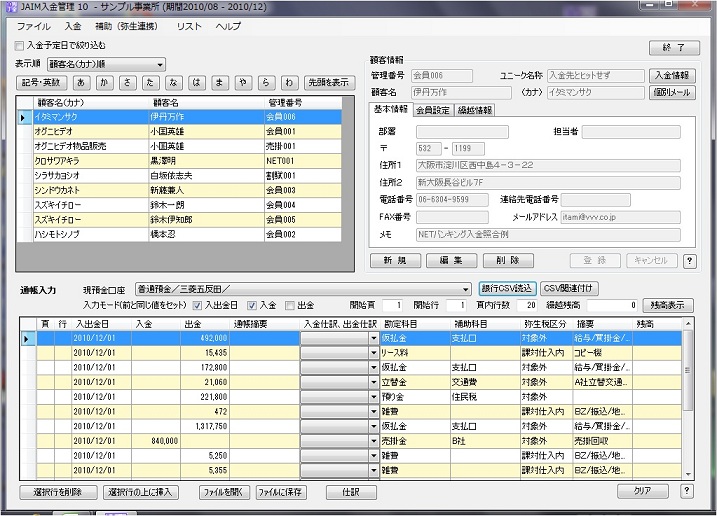Open the 現預金口座 account dropdown
Image resolution: width=717 pixels, height=516 pixels.
pyautogui.click(x=303, y=289)
